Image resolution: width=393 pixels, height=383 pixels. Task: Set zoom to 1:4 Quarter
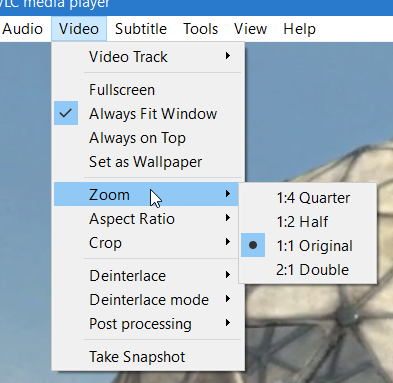point(308,197)
